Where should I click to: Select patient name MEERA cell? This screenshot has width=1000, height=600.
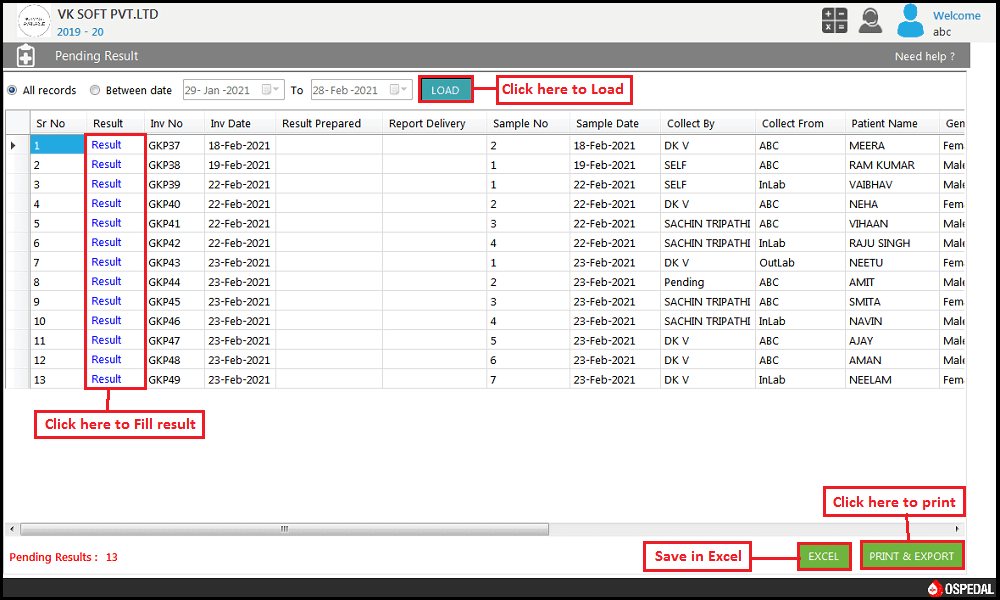tap(892, 145)
